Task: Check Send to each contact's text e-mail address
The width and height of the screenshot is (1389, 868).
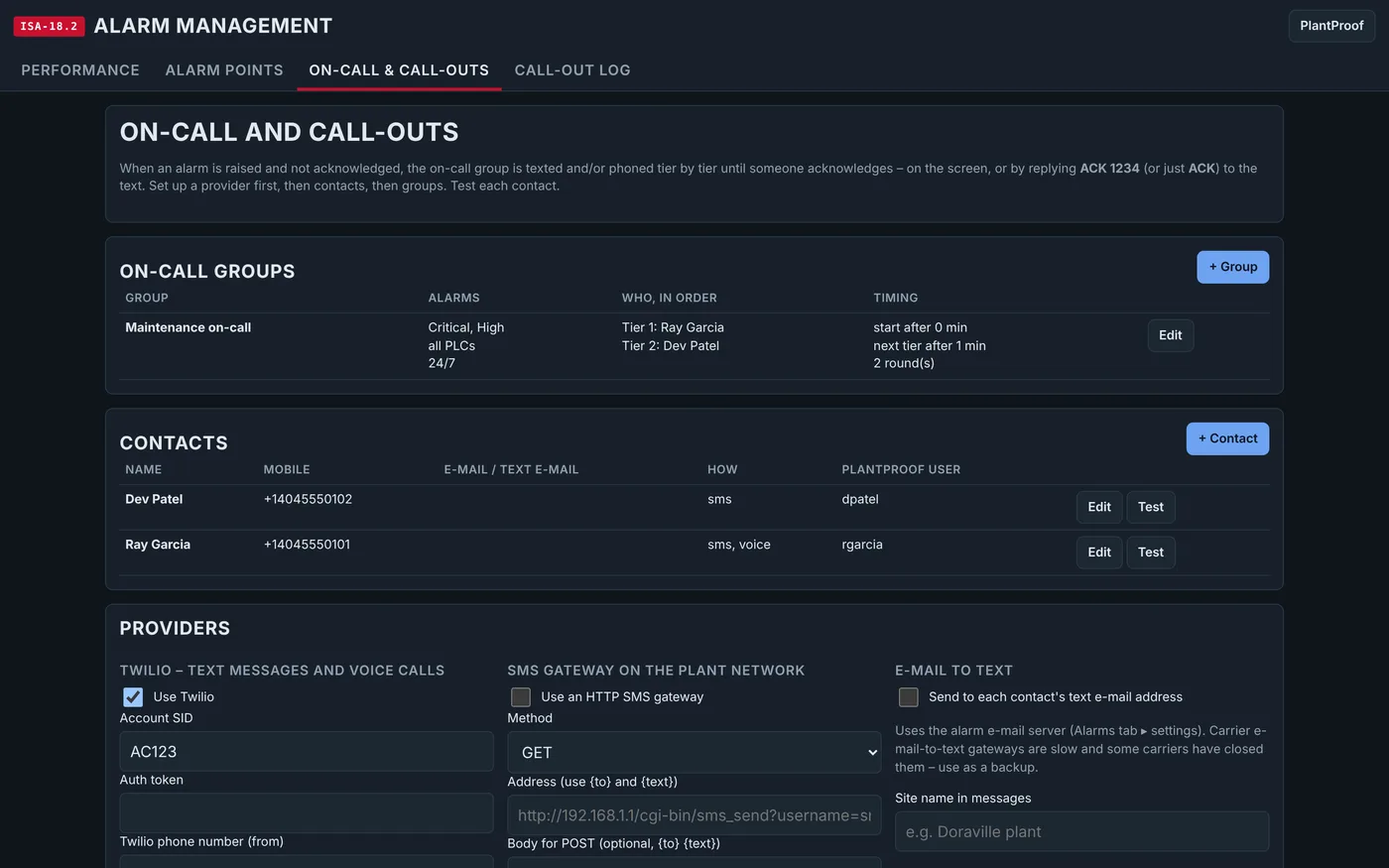Action: click(x=908, y=697)
